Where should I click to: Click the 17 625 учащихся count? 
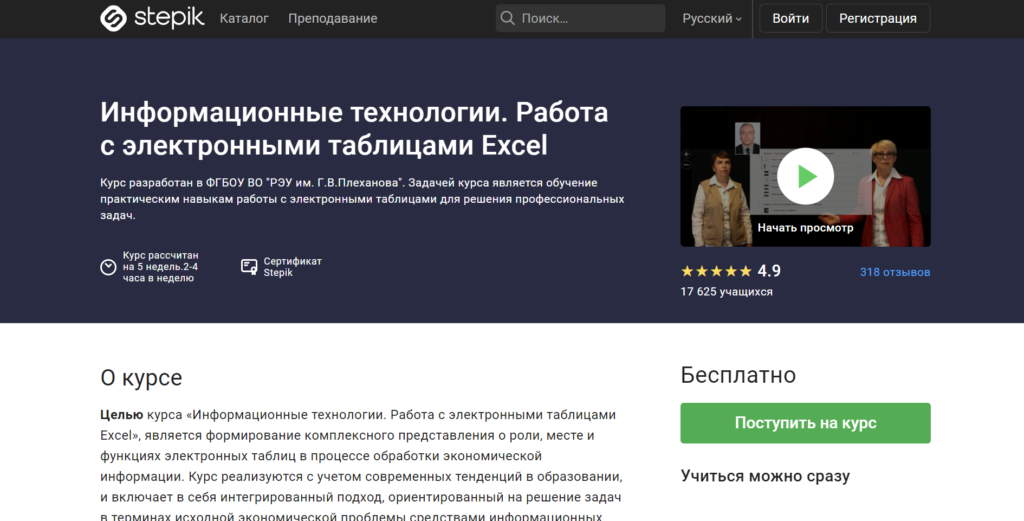[726, 292]
